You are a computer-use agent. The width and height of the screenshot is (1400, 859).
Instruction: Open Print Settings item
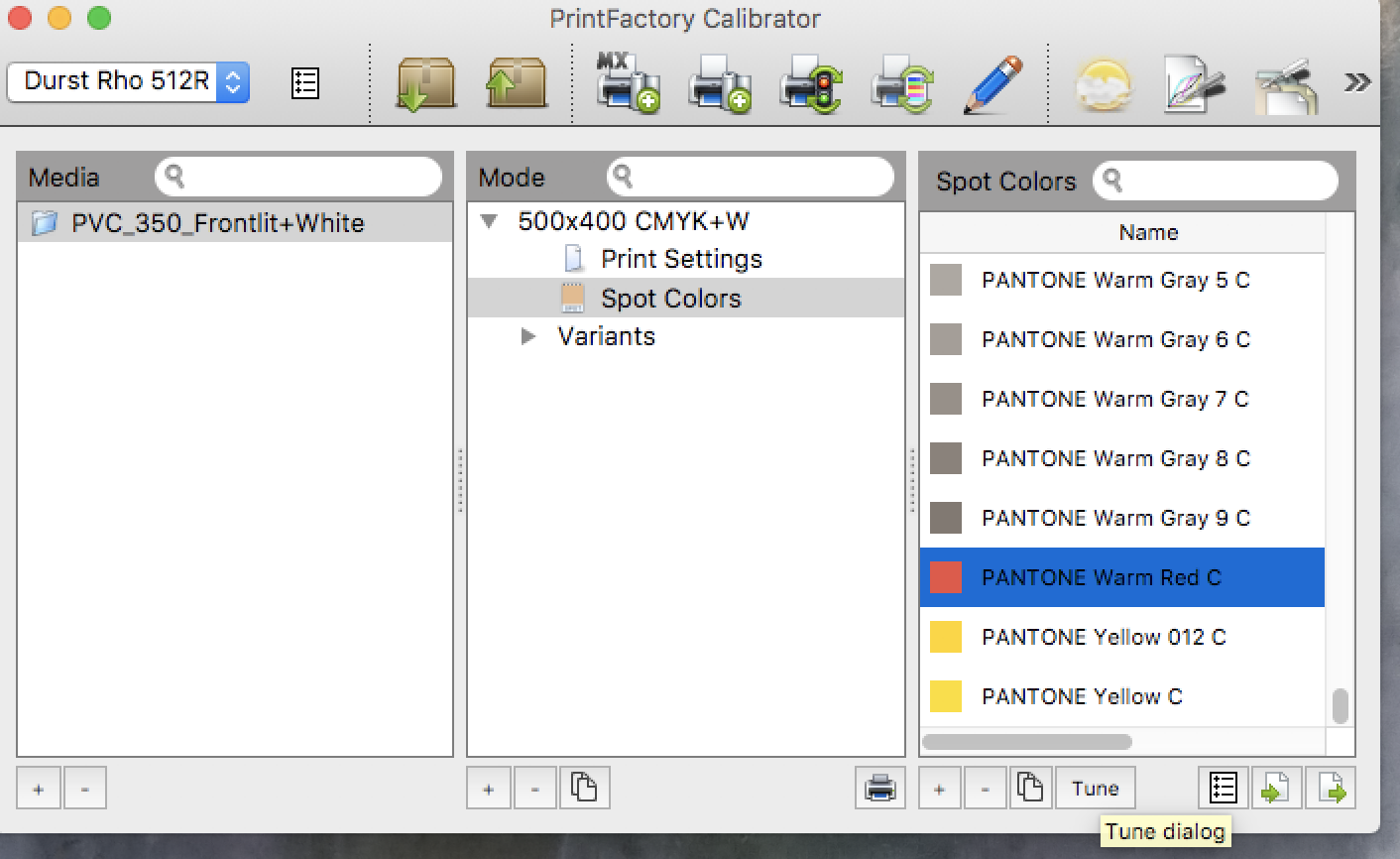[681, 259]
